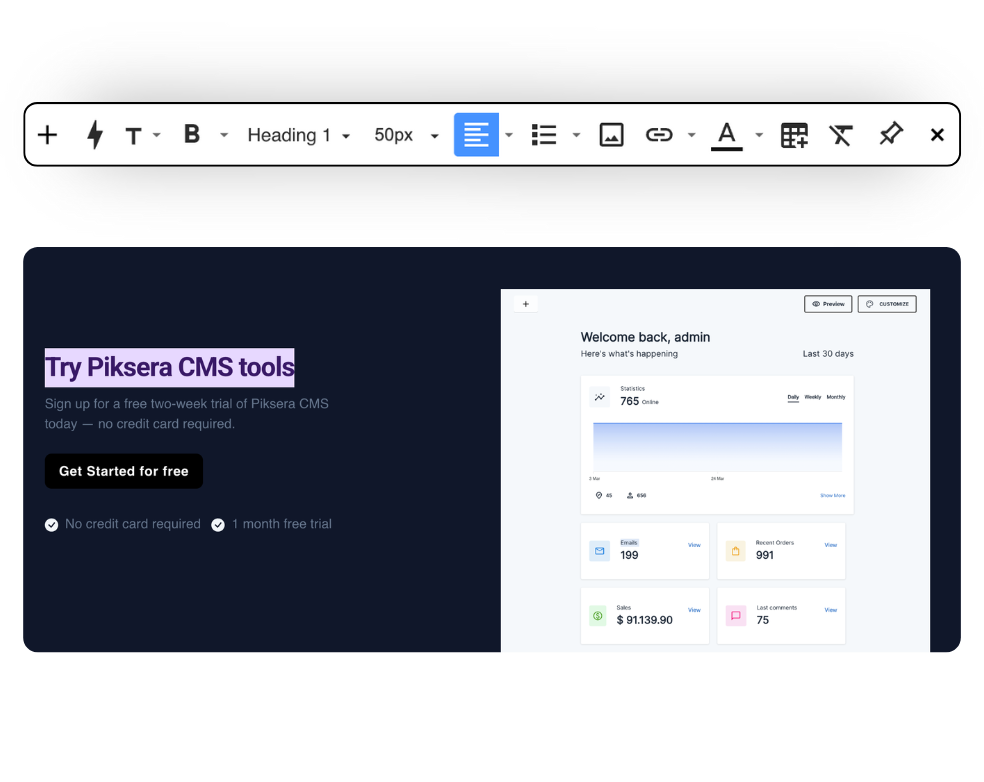Open View link on Sales card
The width and height of the screenshot is (984, 782).
694,610
